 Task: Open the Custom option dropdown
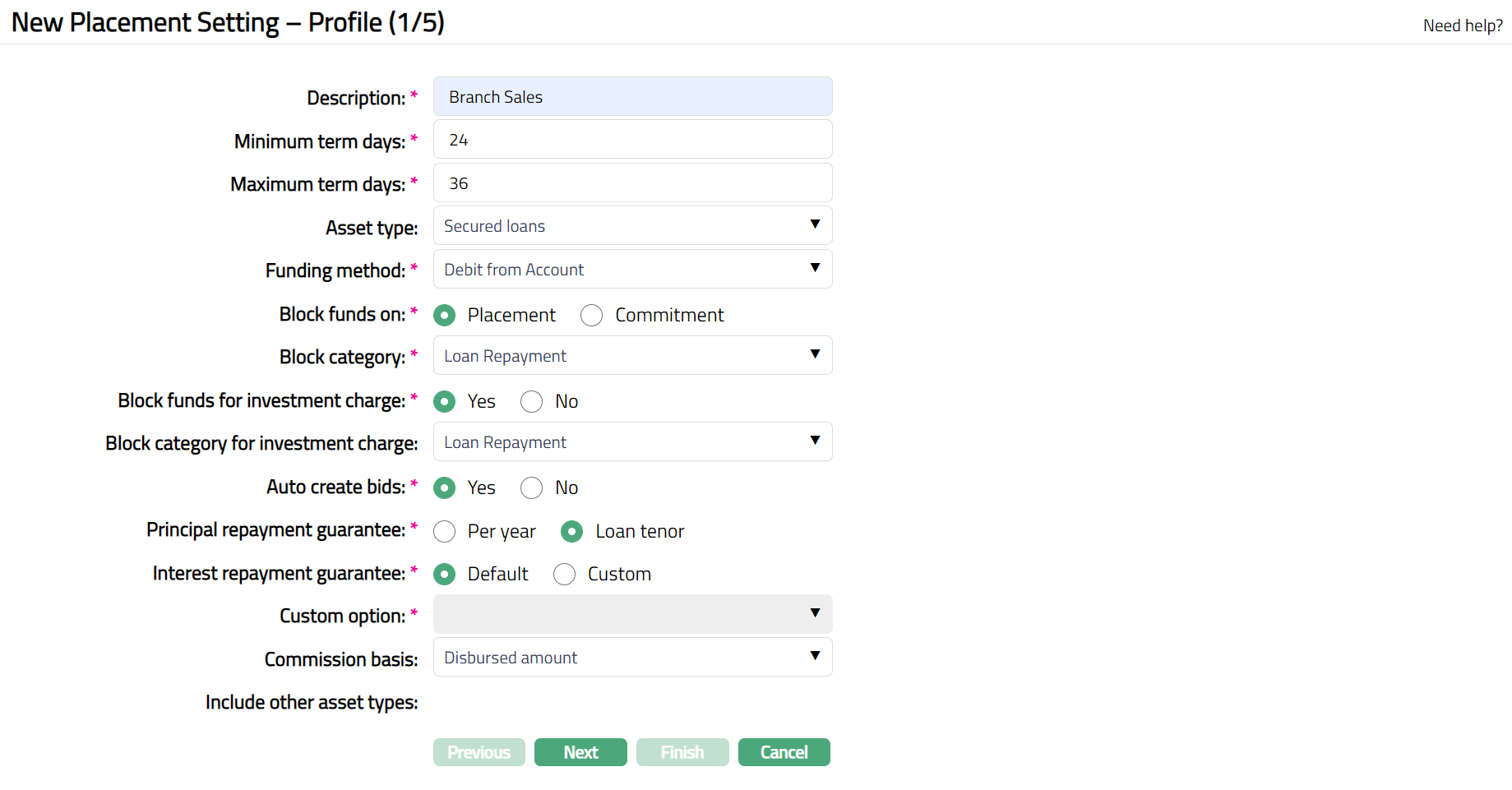(x=632, y=614)
